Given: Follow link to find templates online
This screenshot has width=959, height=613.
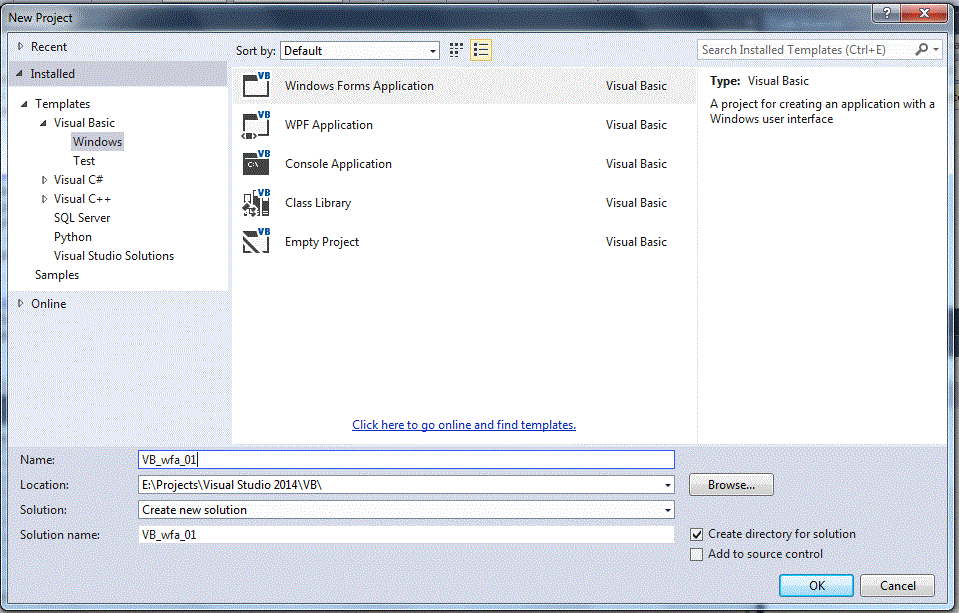Looking at the screenshot, I should [x=464, y=425].
